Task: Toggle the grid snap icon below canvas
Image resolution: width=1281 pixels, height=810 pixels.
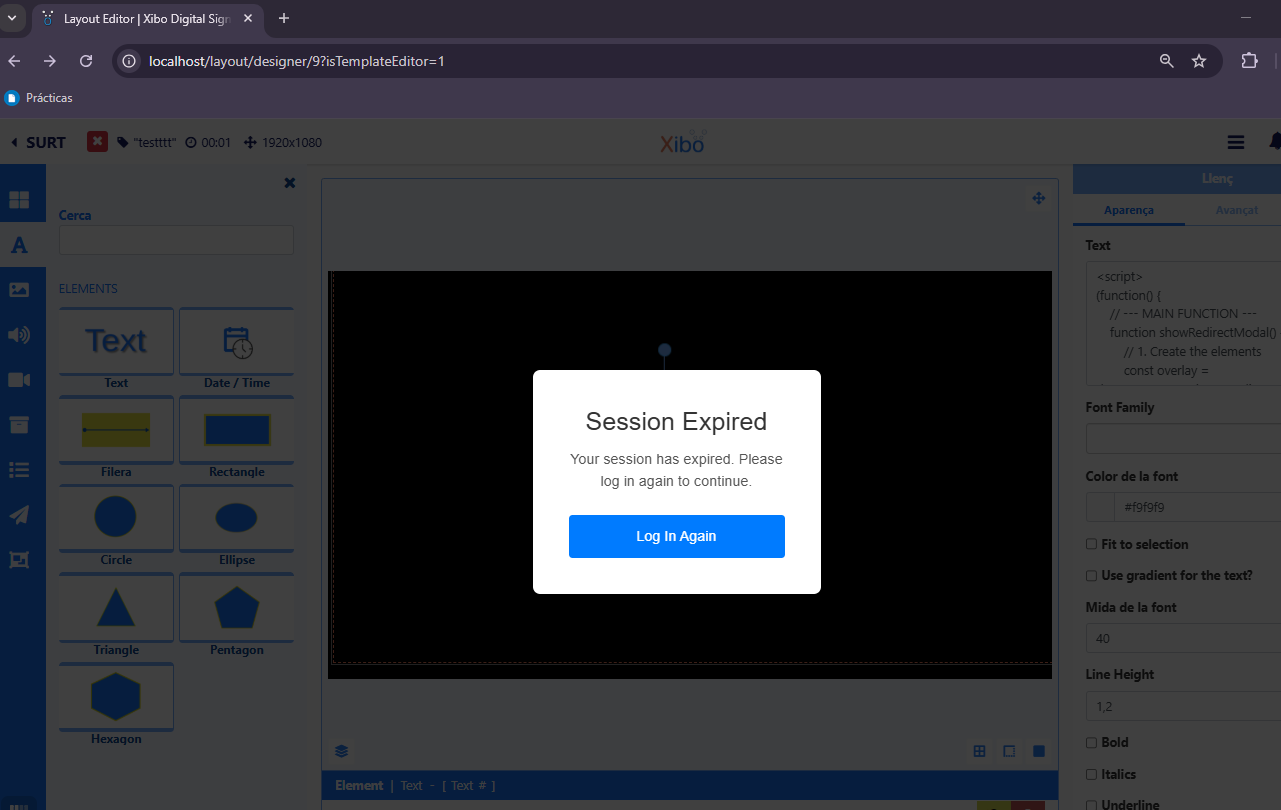Action: (979, 751)
